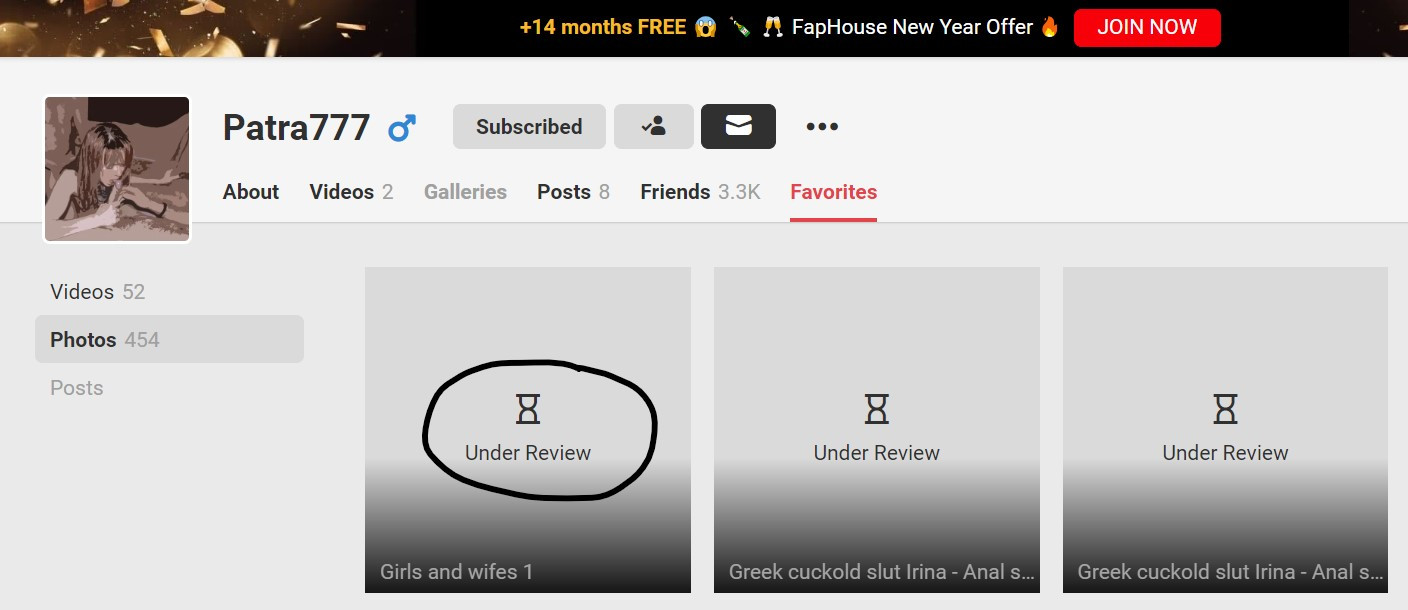Select the Galleries tab
This screenshot has width=1408, height=610.
(x=465, y=192)
